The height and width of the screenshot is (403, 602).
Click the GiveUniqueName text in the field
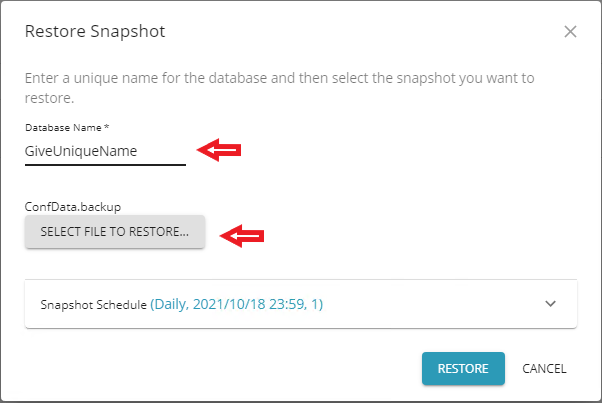coord(80,151)
